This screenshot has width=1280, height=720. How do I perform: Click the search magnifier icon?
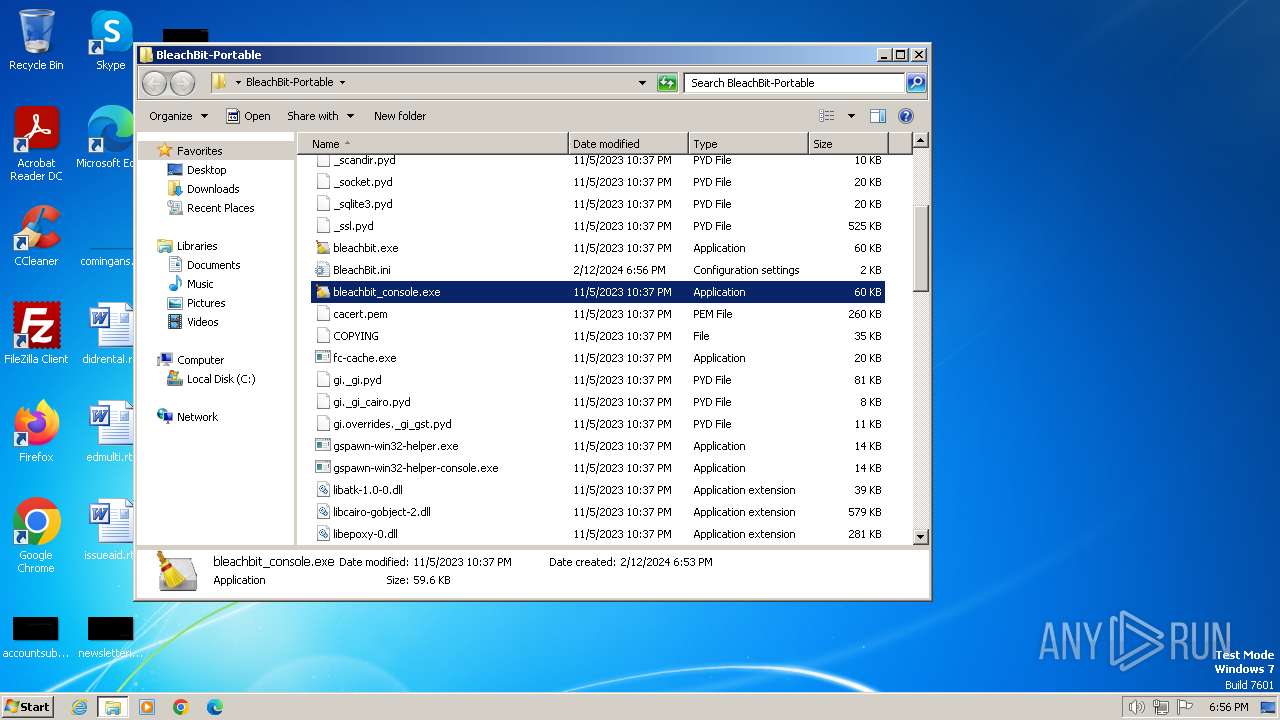click(915, 83)
